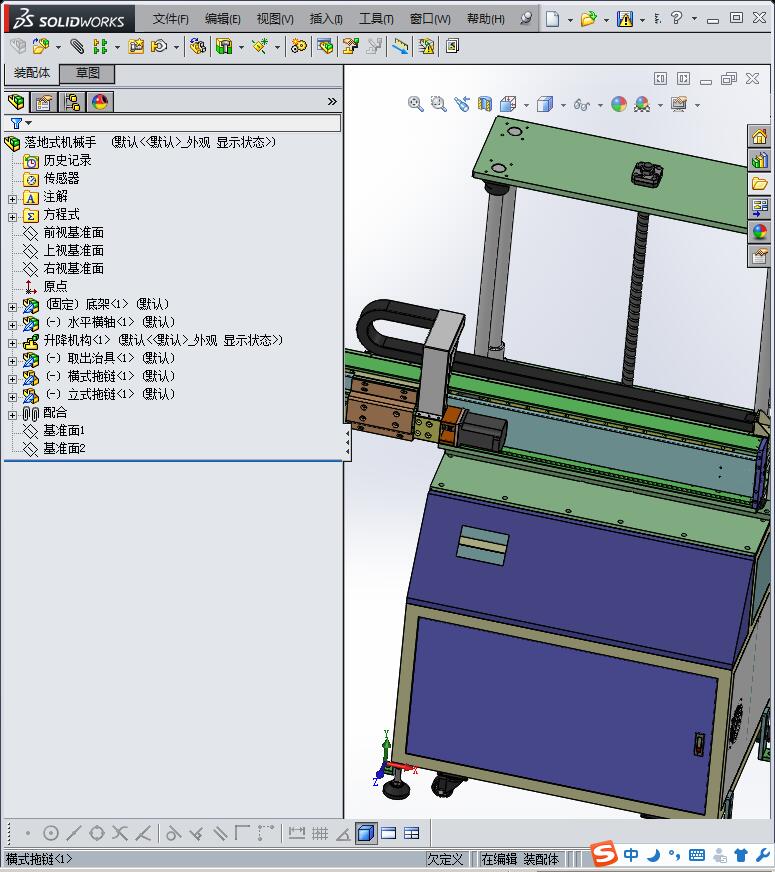Click the Open file folder icon
The height and width of the screenshot is (872, 775).
(588, 19)
